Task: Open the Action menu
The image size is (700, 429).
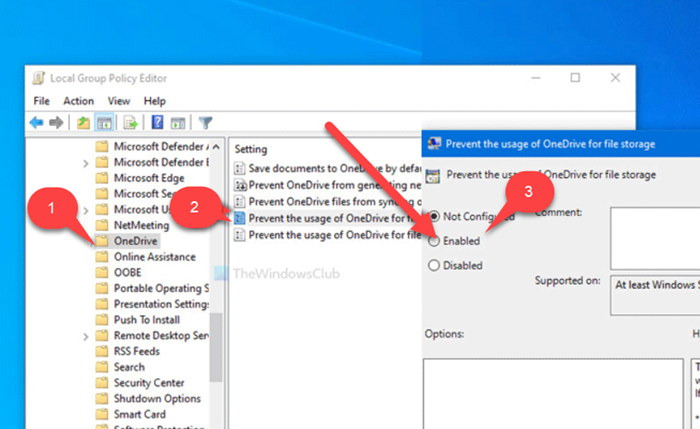Action: pos(79,101)
